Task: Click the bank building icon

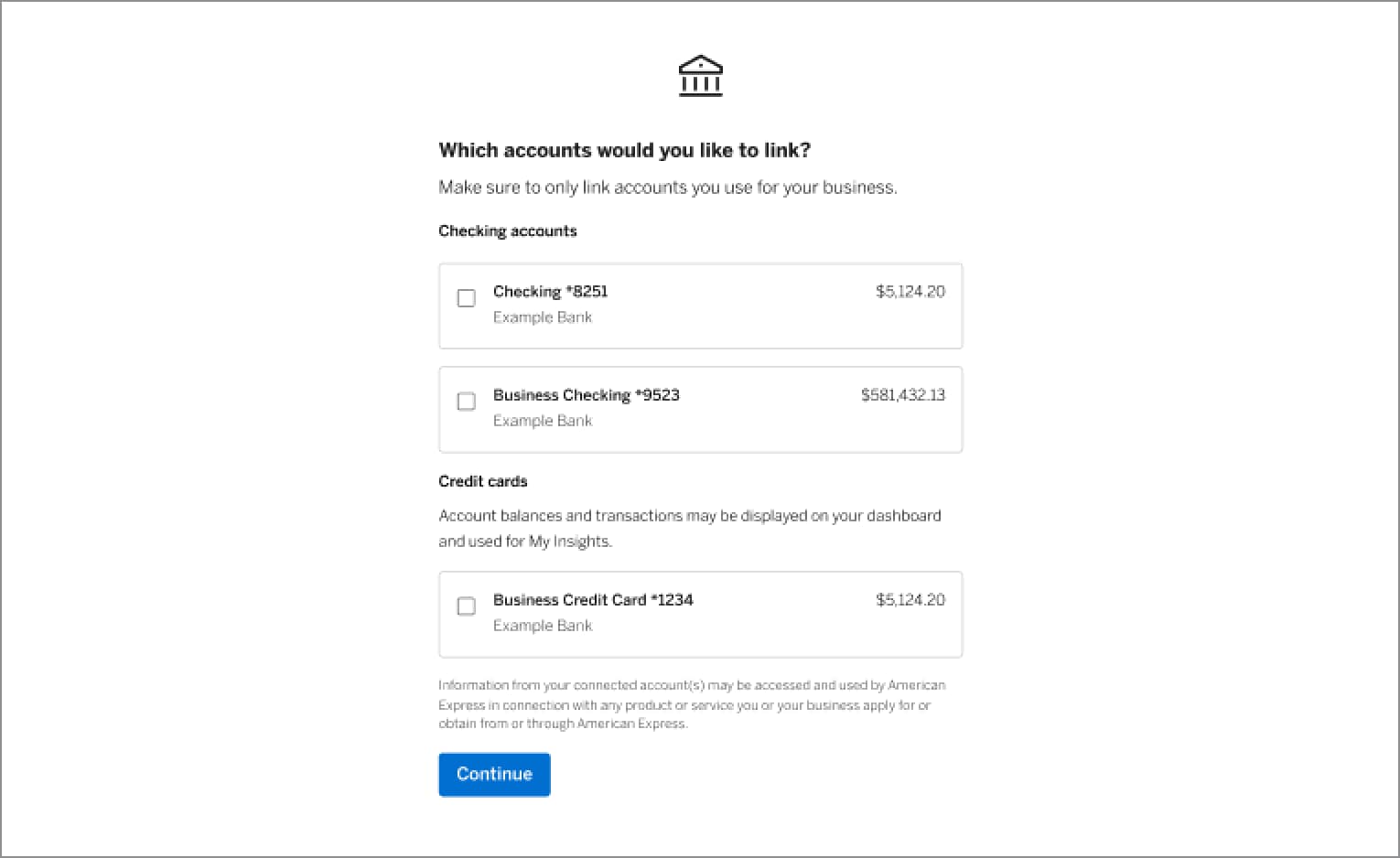Action: 700,76
